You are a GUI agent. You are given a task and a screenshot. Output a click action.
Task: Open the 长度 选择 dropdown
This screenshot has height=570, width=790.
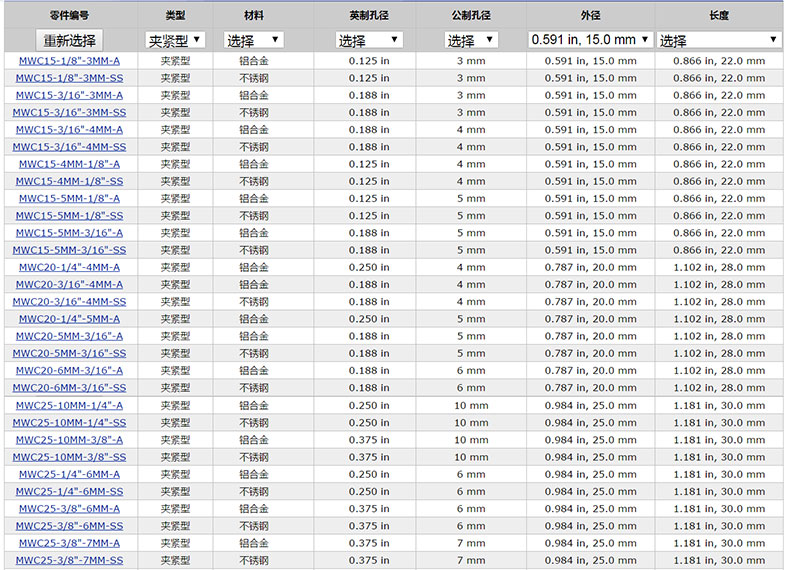(718, 41)
